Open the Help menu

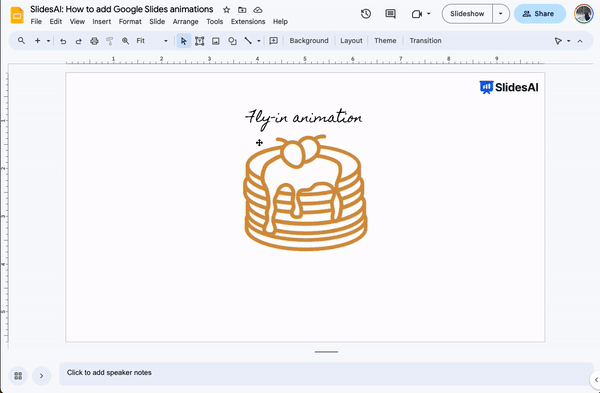click(x=280, y=22)
